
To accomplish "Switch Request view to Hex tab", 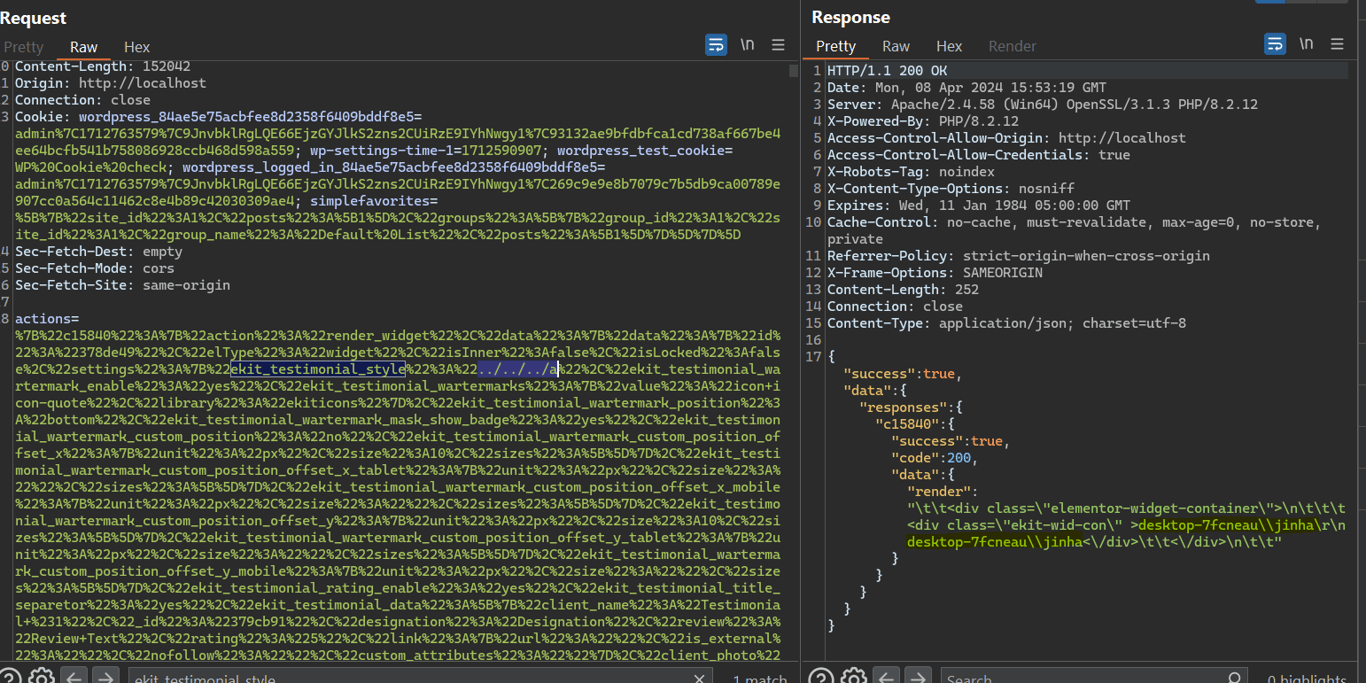I will point(137,47).
